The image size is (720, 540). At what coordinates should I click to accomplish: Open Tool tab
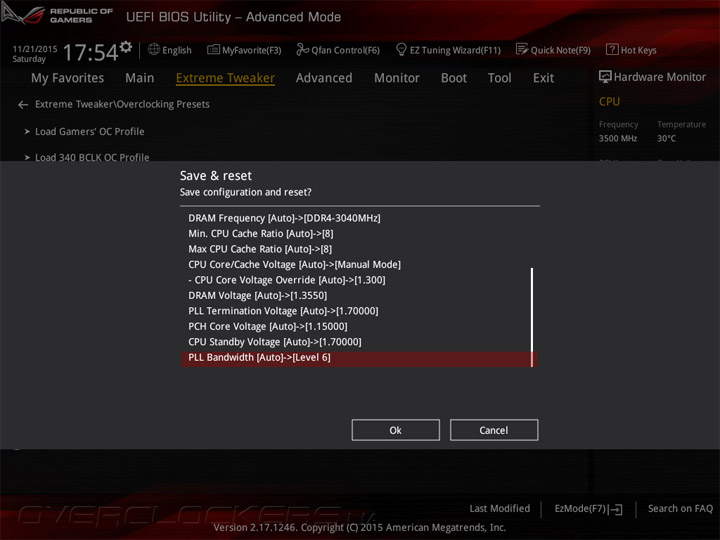[500, 78]
